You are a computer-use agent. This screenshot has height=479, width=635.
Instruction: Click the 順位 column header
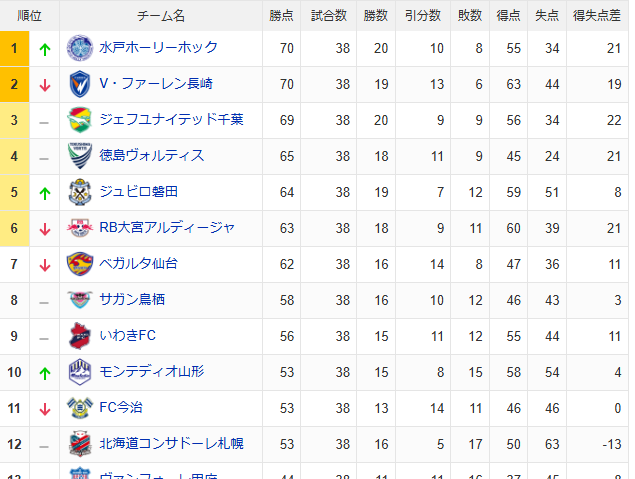[30, 16]
